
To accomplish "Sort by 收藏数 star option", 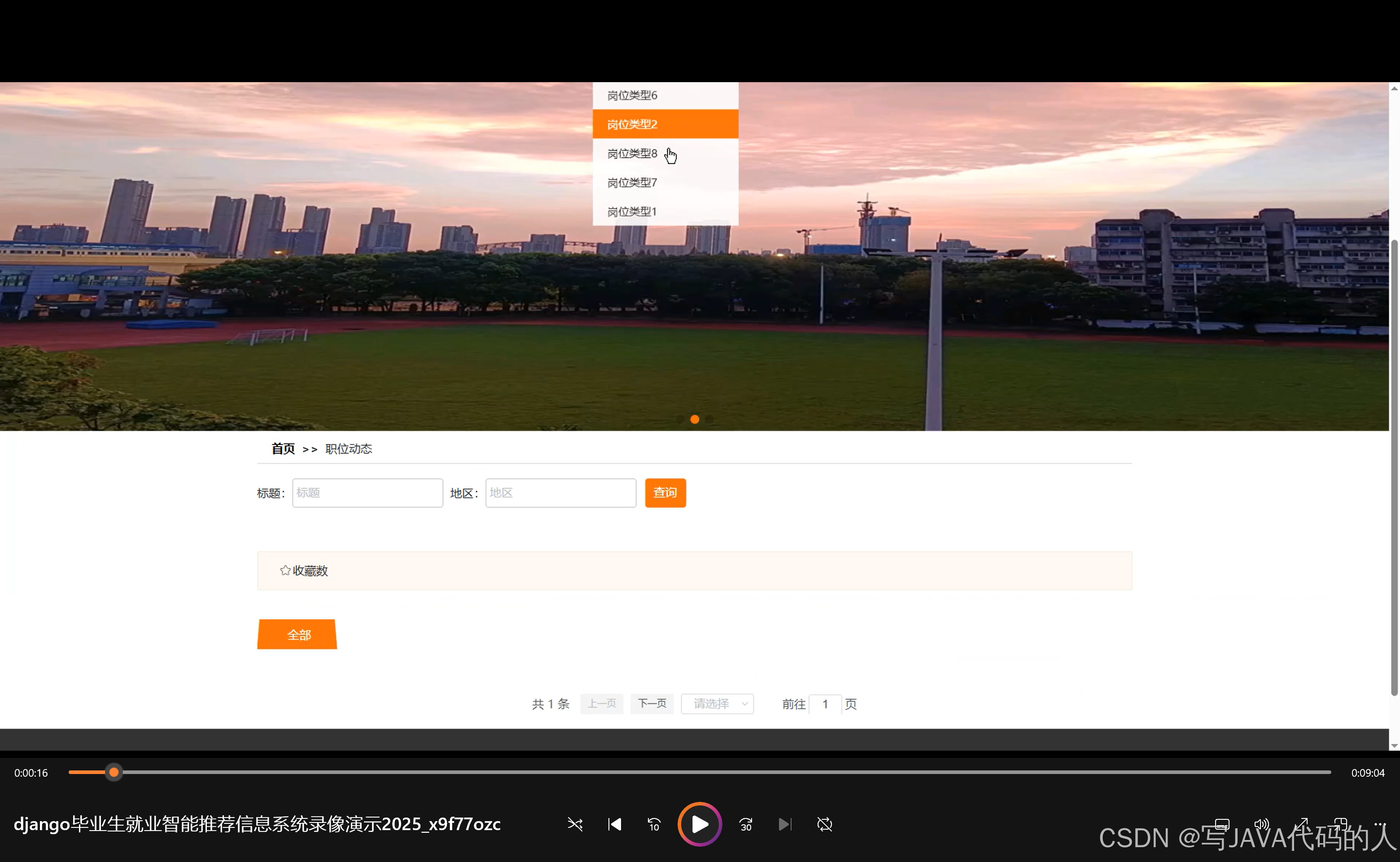I will 304,571.
